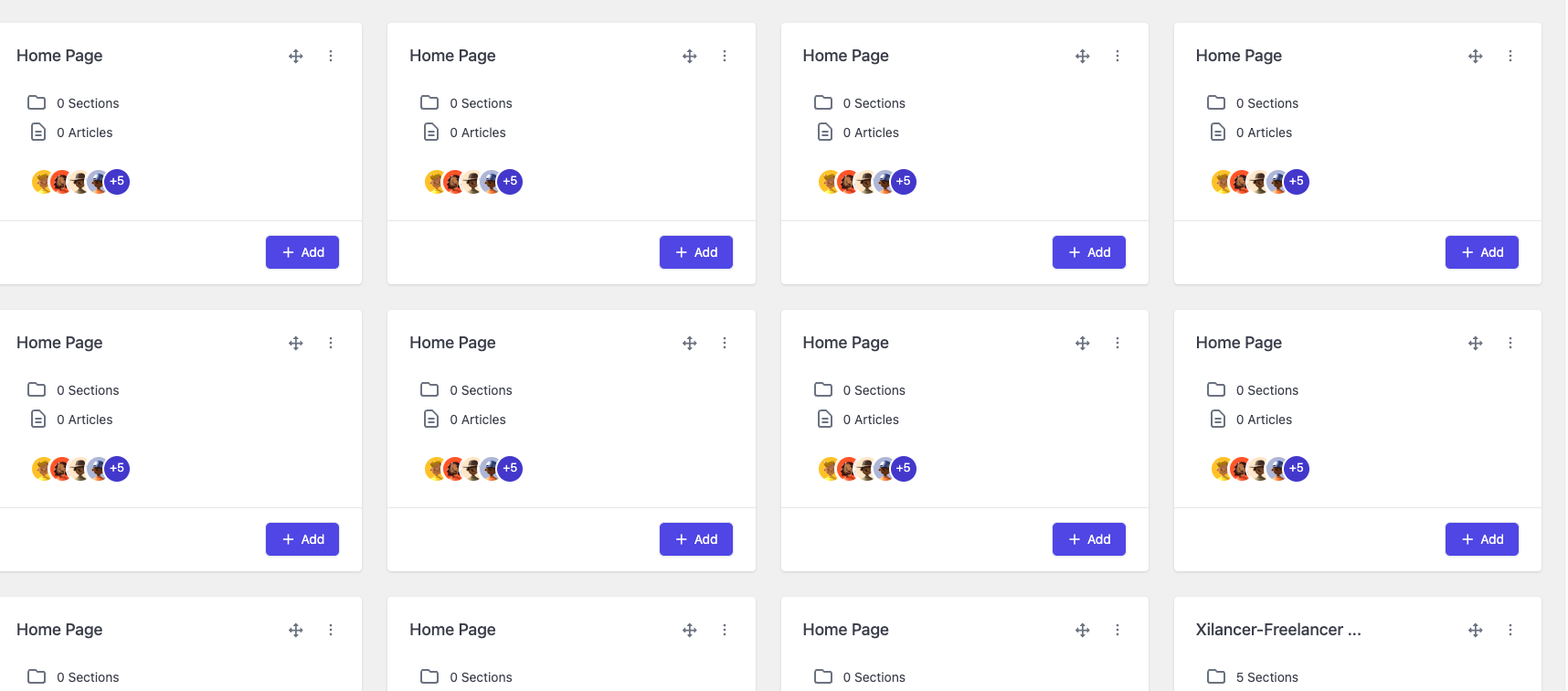The width and height of the screenshot is (1568, 691).
Task: Open the three-dot menu on Xilancer-Freelancer card
Action: [x=1510, y=630]
